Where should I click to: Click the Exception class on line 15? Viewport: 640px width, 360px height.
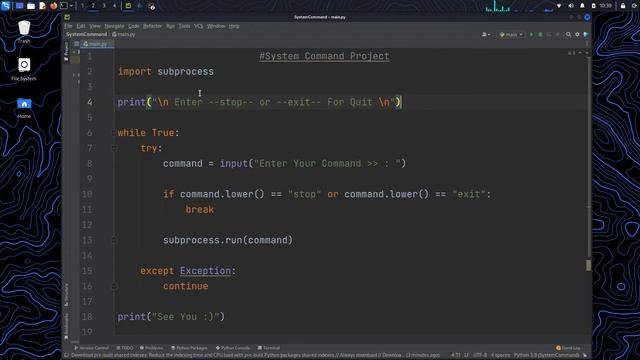click(x=205, y=271)
